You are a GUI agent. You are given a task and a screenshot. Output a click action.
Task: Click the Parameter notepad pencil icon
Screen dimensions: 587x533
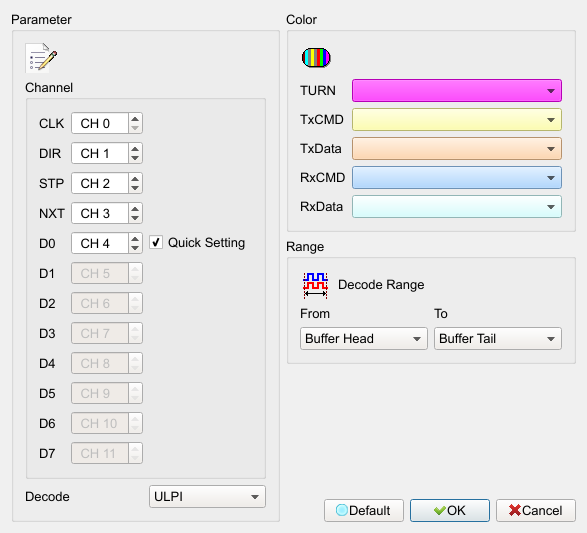pos(41,58)
